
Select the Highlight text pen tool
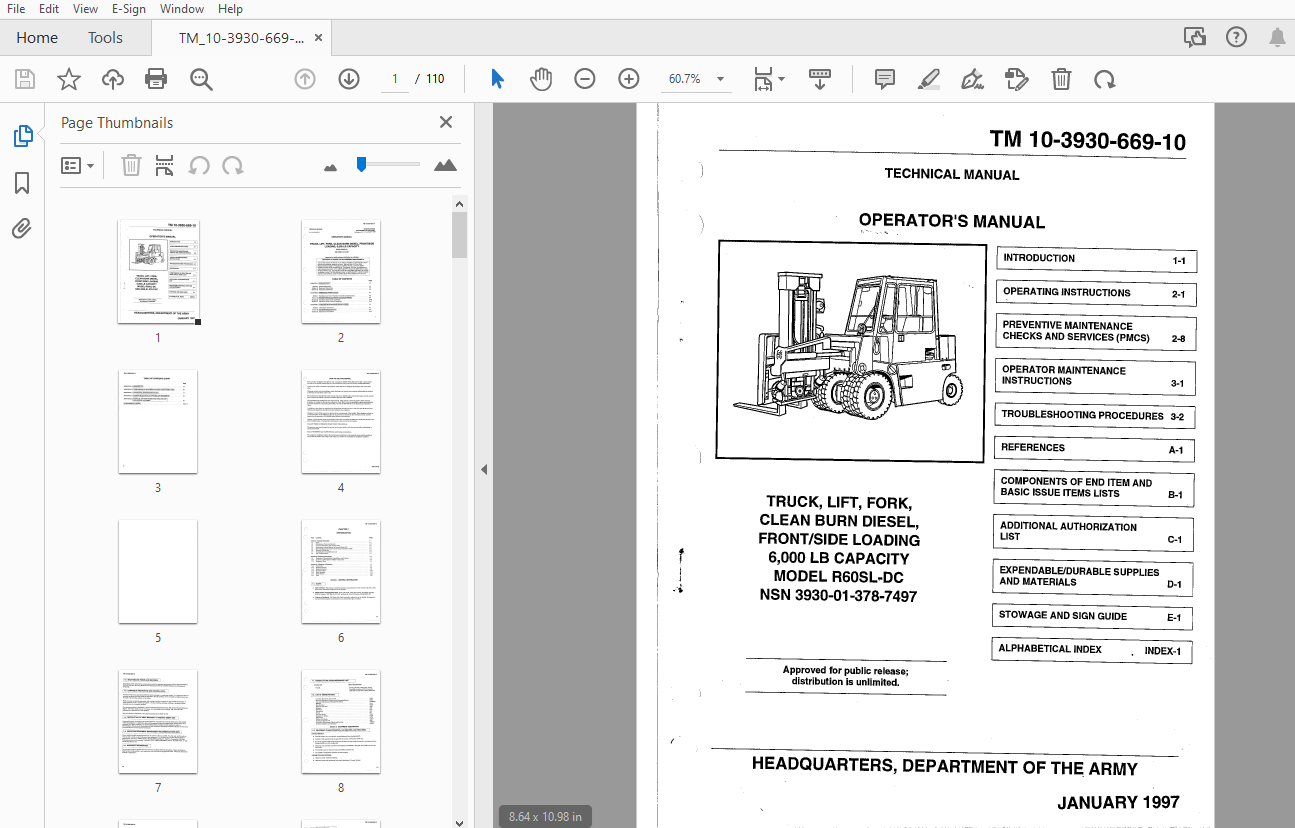pos(929,79)
